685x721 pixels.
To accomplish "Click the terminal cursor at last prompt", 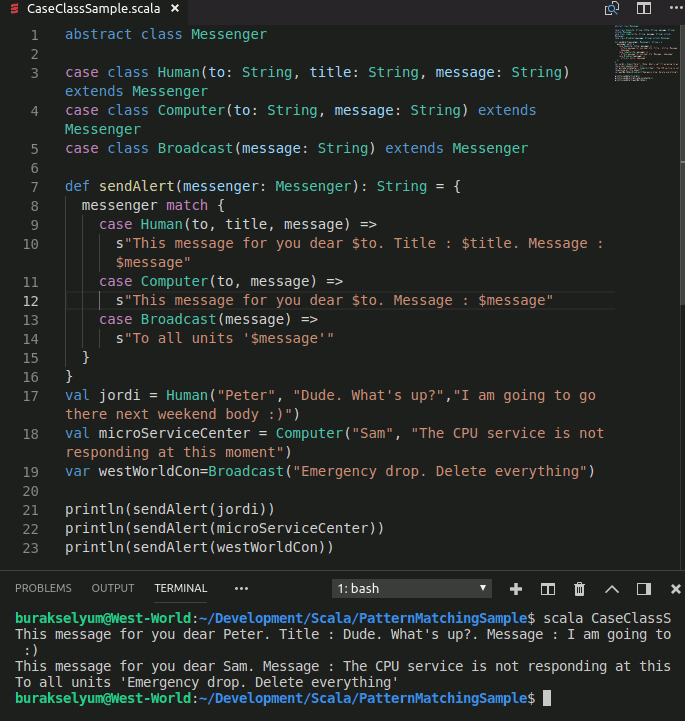I will (547, 698).
